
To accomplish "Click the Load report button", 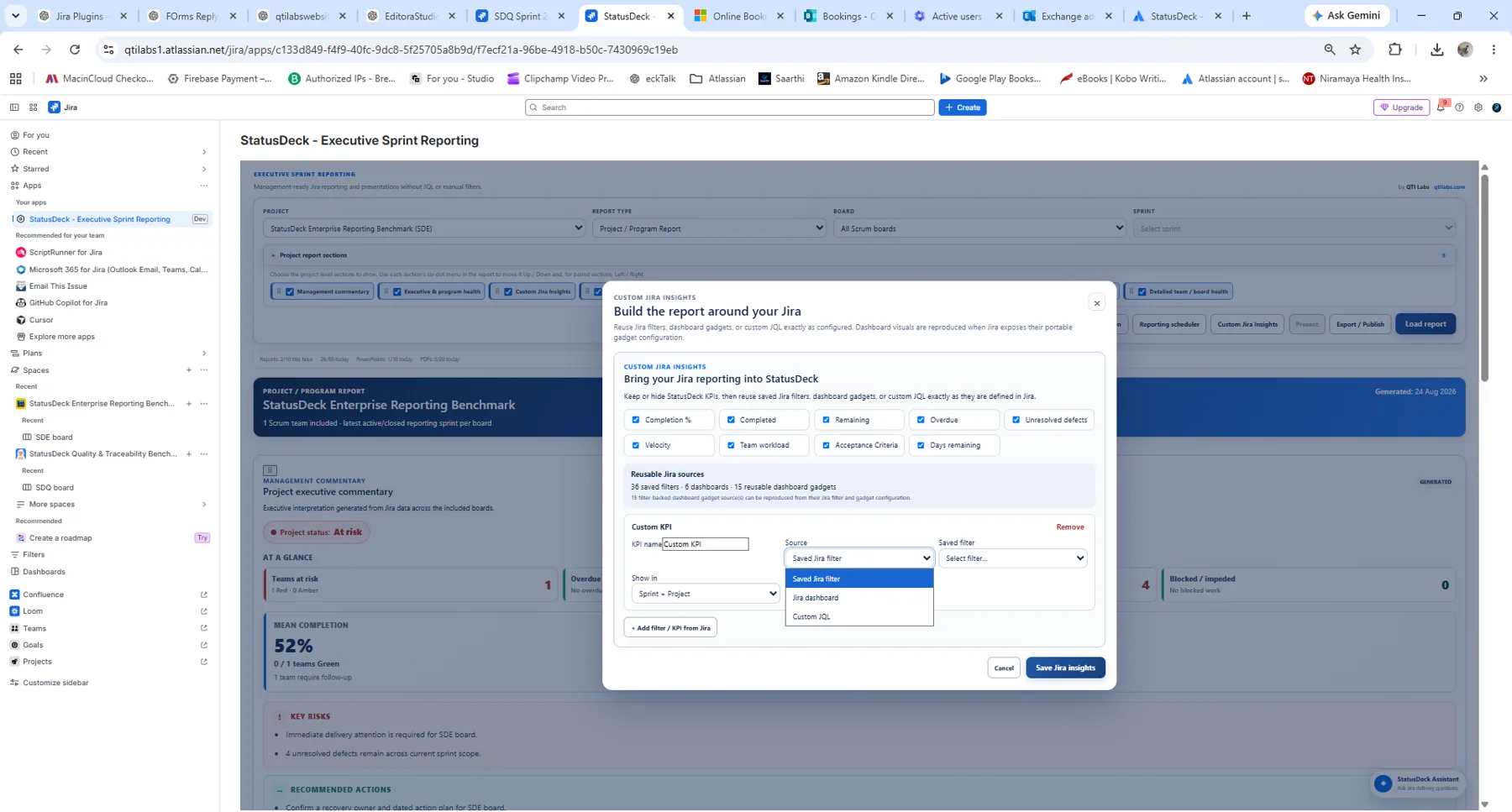I will click(1425, 324).
